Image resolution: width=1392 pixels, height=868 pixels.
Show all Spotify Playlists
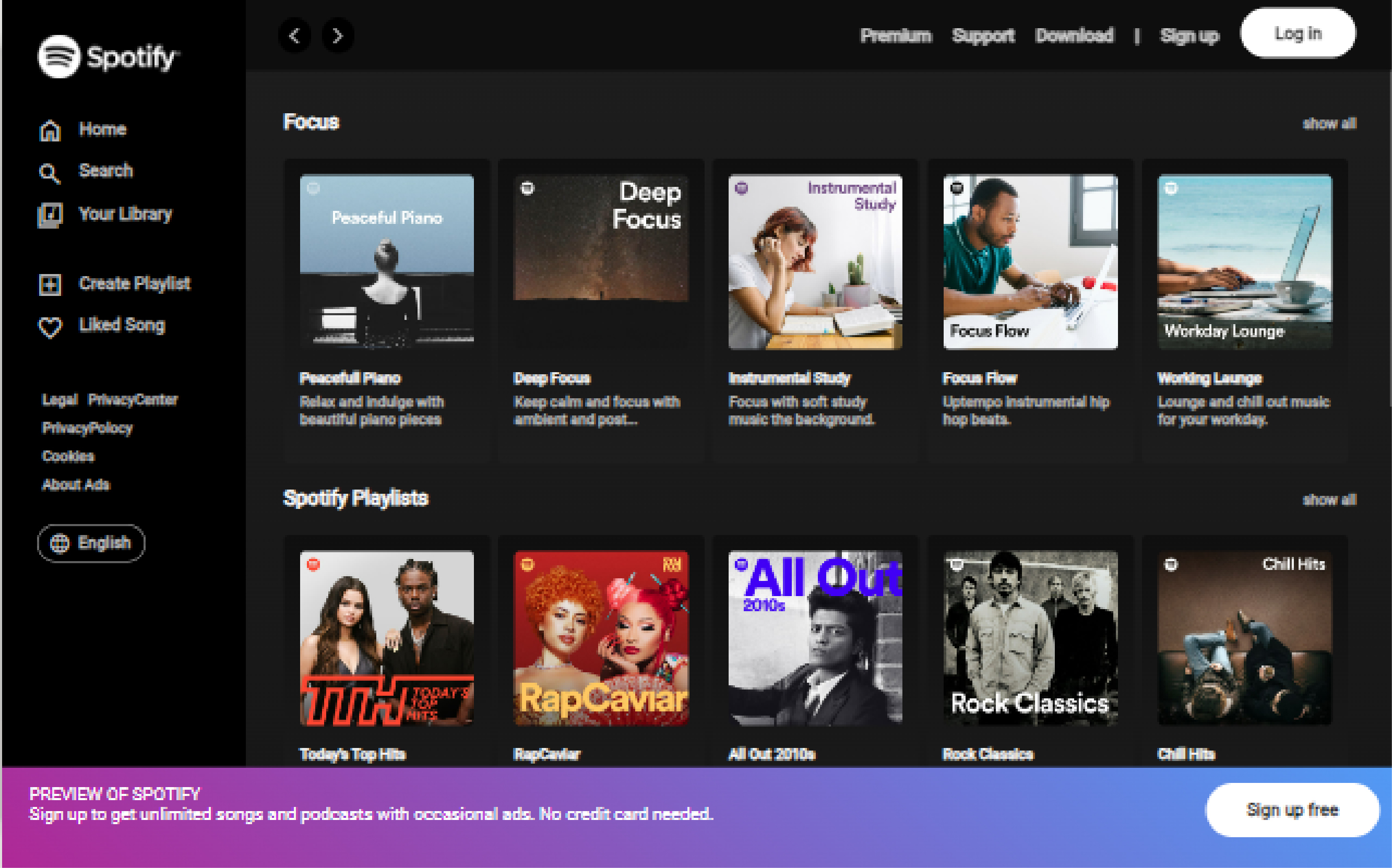click(x=1329, y=500)
